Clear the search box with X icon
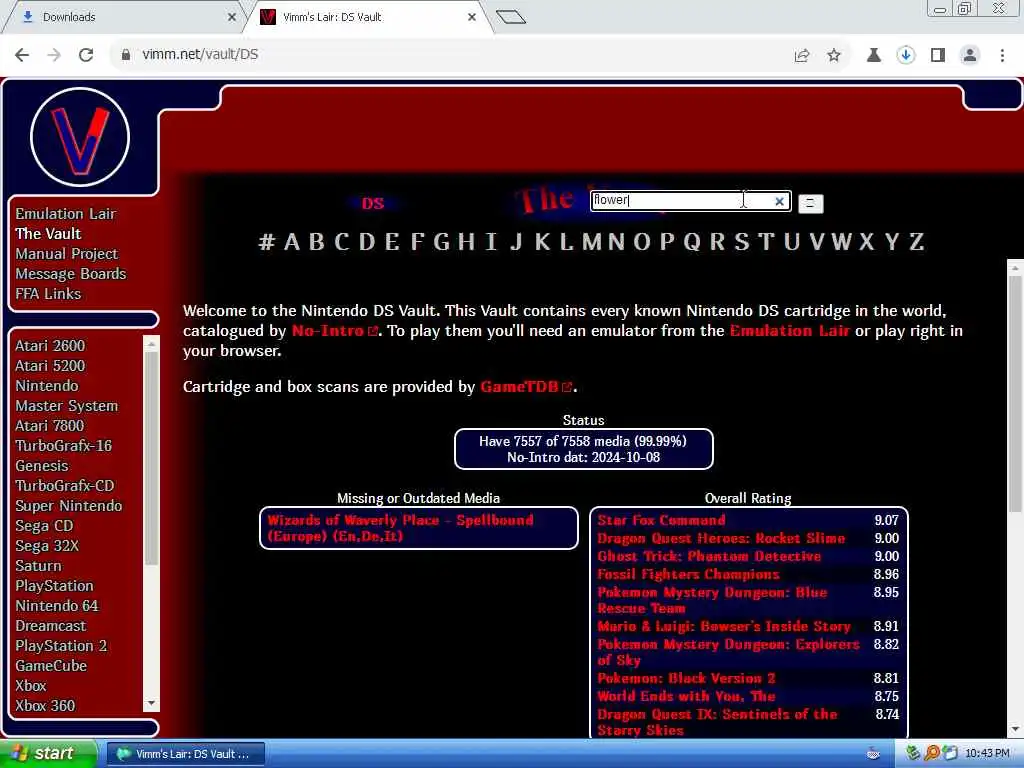This screenshot has height=768, width=1024. tap(779, 201)
